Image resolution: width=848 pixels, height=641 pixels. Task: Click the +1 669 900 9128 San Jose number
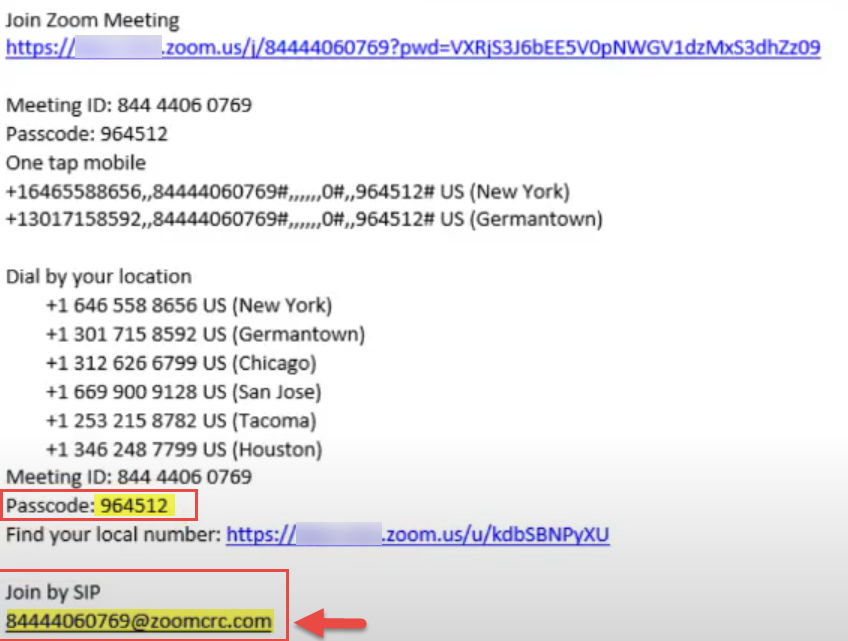tap(185, 392)
